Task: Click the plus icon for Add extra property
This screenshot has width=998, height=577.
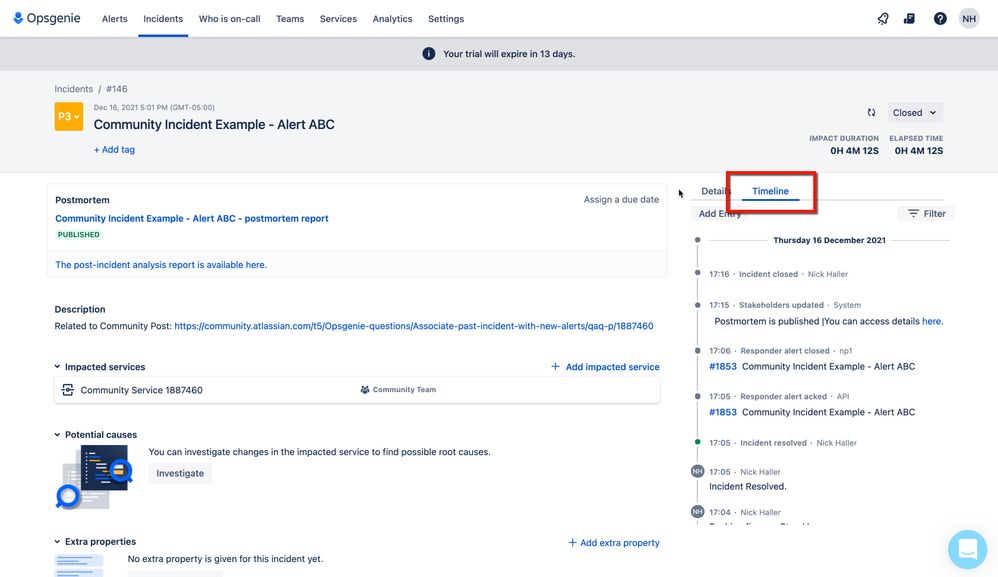Action: click(x=572, y=543)
